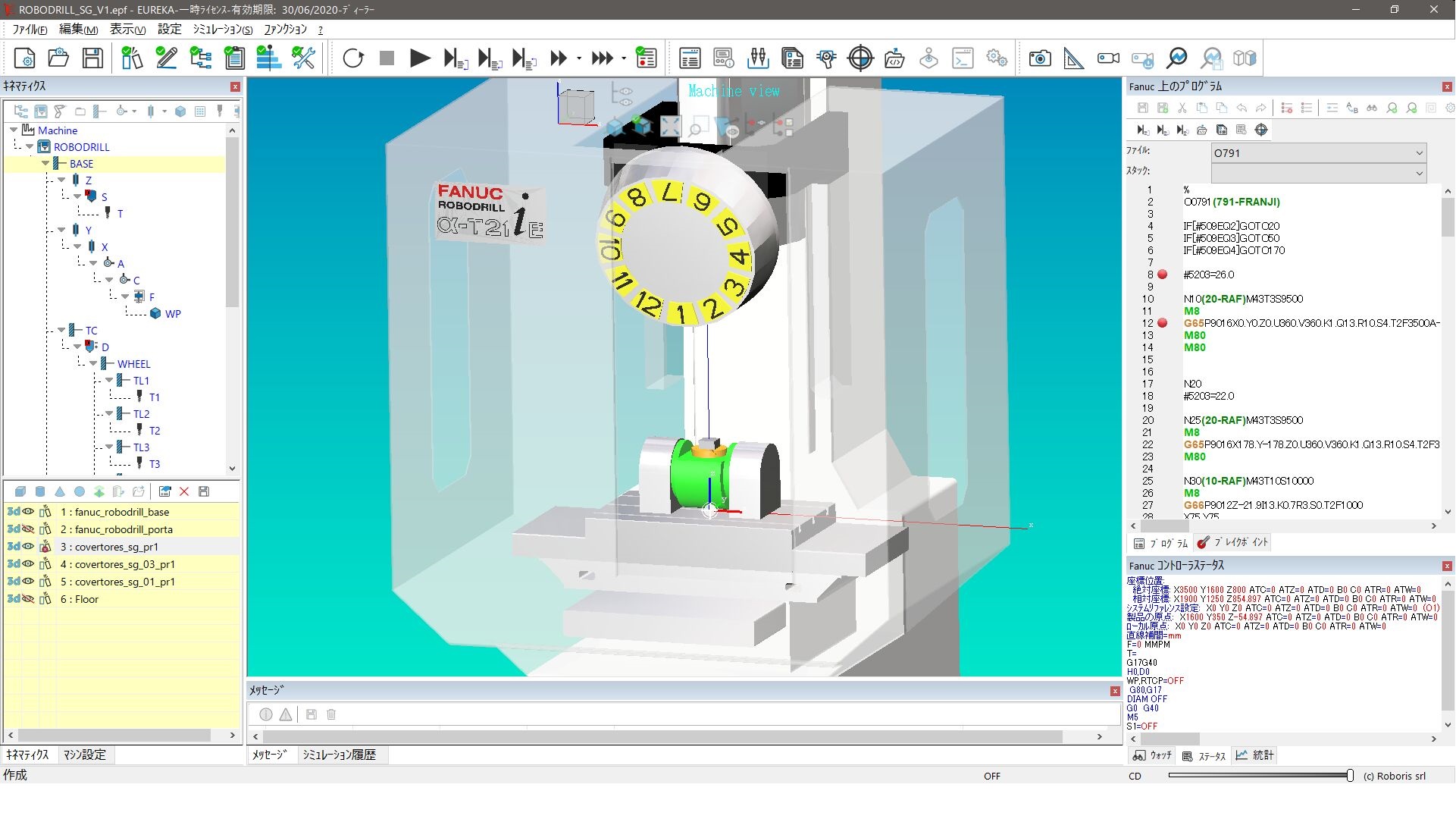The image size is (1456, 819).
Task: Open the O791 file dropdown
Action: pyautogui.click(x=1419, y=153)
